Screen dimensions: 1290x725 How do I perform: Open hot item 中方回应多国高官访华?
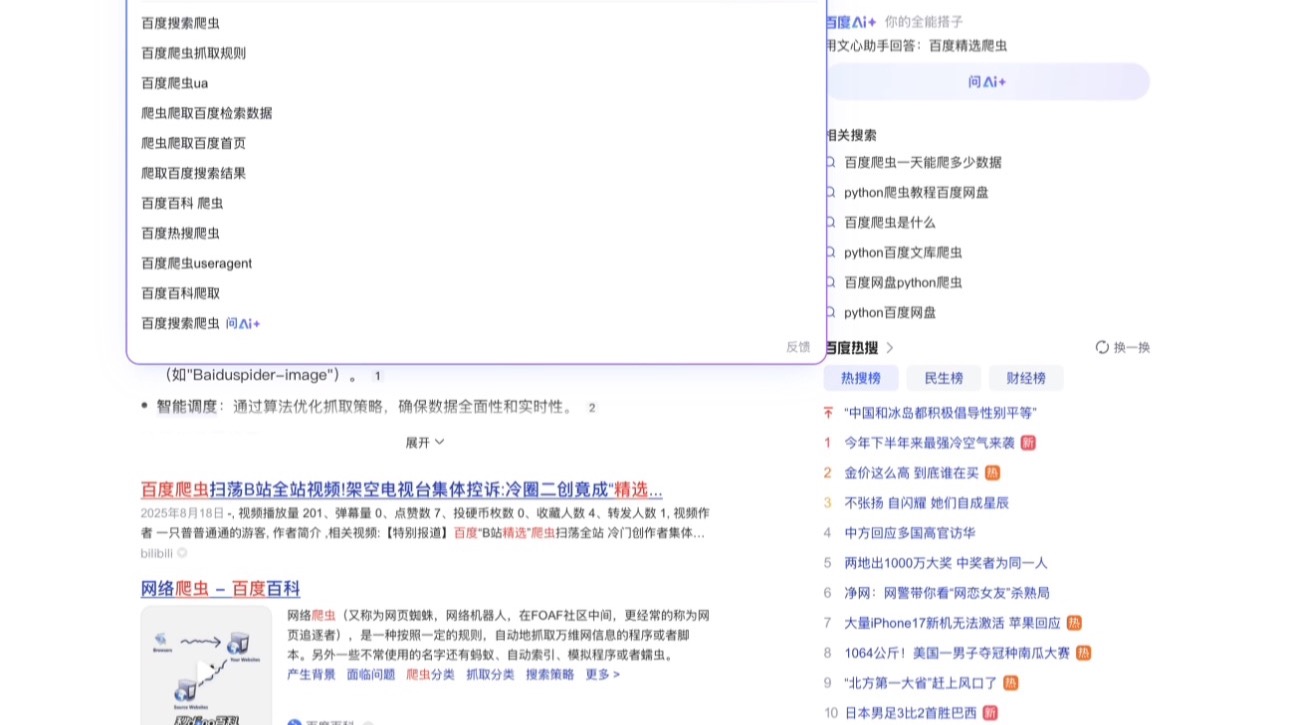point(910,532)
